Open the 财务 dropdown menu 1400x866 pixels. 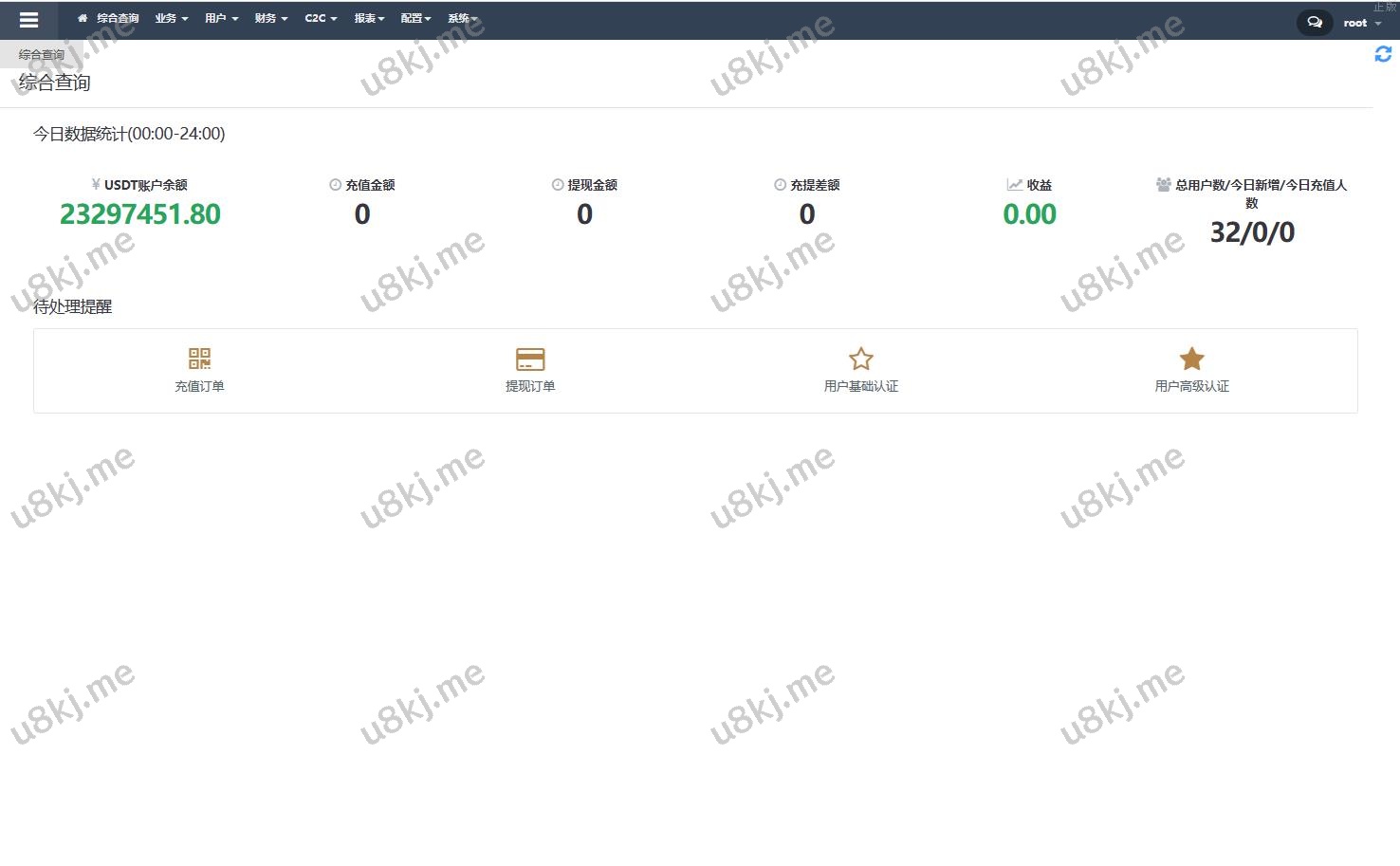pos(270,18)
